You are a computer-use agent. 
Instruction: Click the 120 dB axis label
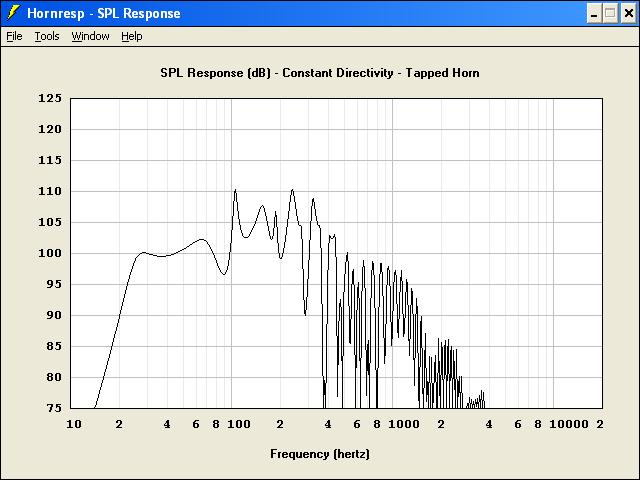tap(50, 129)
